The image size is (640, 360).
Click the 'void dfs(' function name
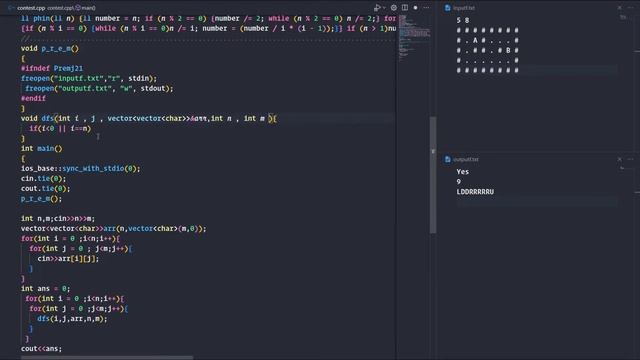pos(47,118)
